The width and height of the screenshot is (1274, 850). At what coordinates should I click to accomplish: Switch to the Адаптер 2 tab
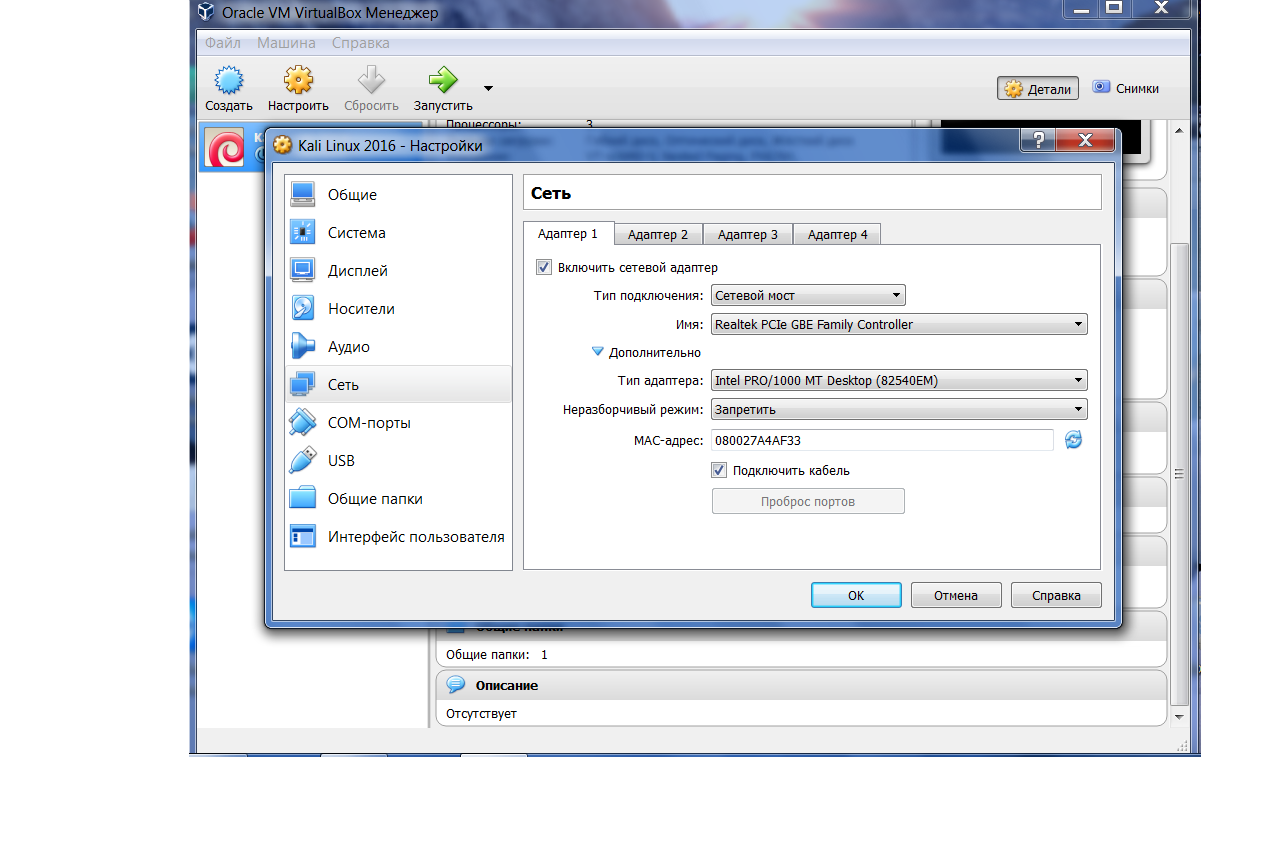[657, 234]
